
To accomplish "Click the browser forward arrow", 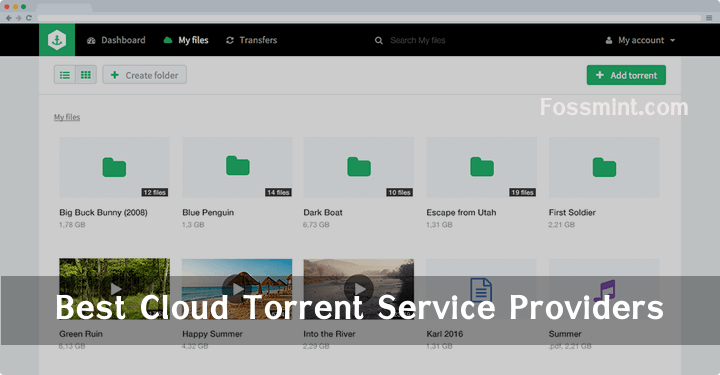I will [x=19, y=18].
